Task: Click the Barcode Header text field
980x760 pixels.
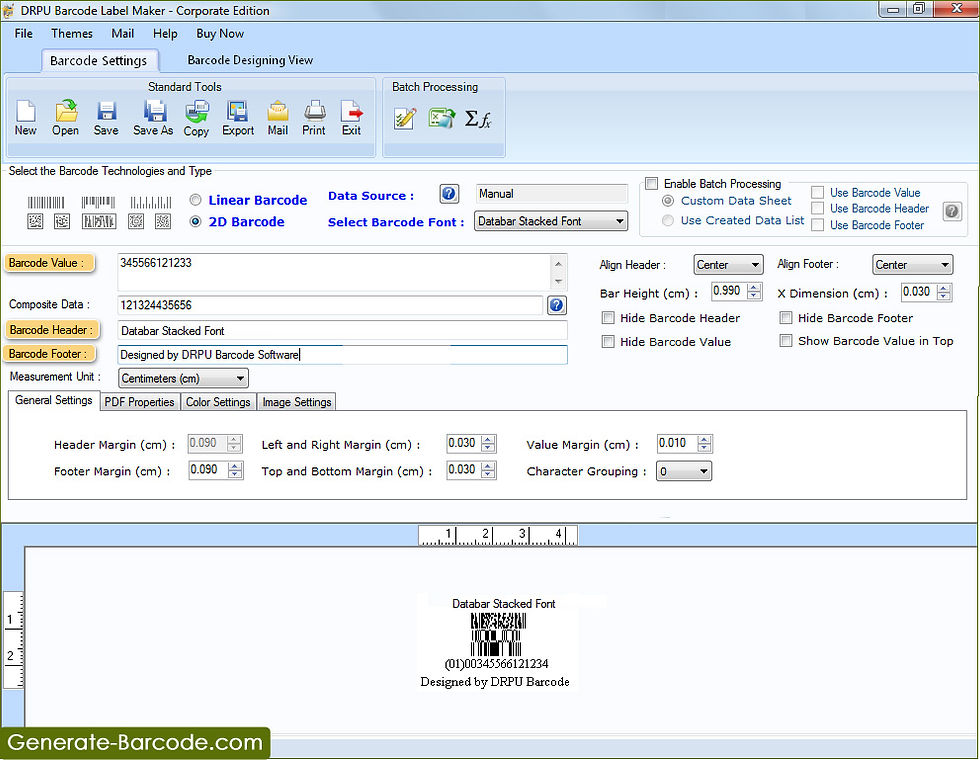Action: [x=342, y=331]
